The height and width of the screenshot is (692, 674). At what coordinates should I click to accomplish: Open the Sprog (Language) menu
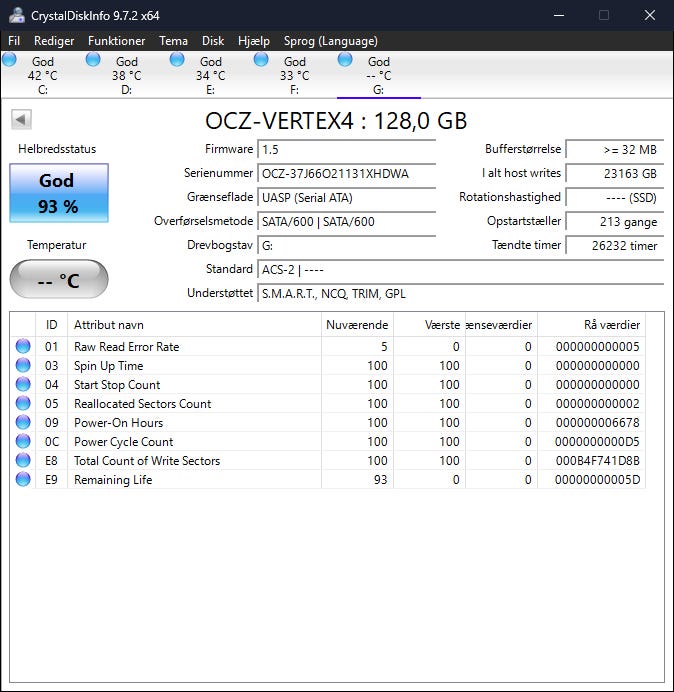(331, 41)
